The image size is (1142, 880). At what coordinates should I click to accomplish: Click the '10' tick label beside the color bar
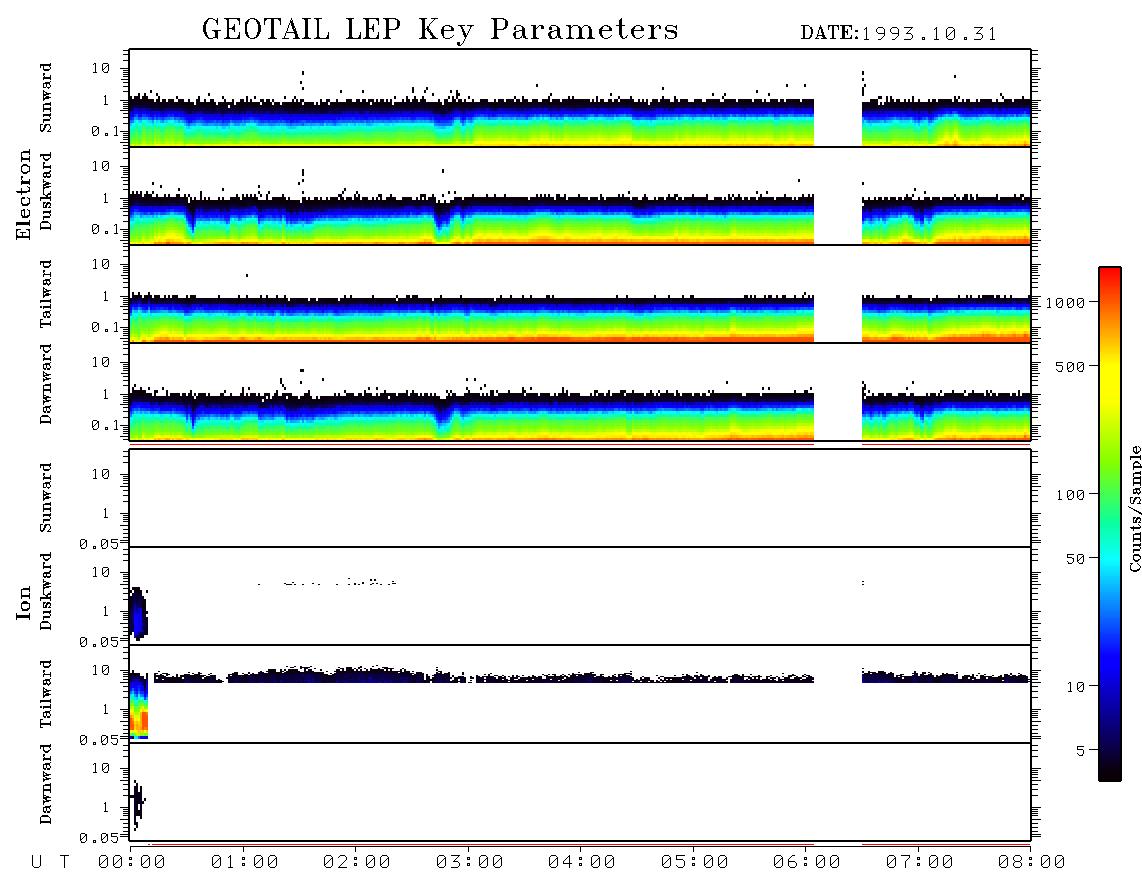(x=1075, y=686)
